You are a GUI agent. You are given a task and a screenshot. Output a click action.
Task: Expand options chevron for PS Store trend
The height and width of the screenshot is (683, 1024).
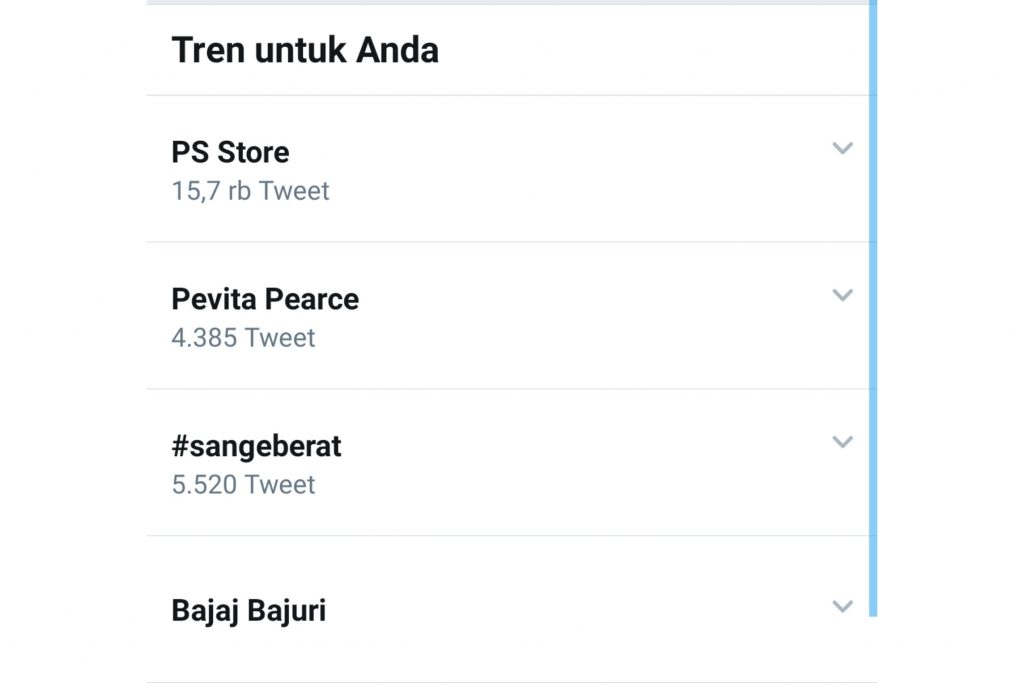click(x=842, y=149)
